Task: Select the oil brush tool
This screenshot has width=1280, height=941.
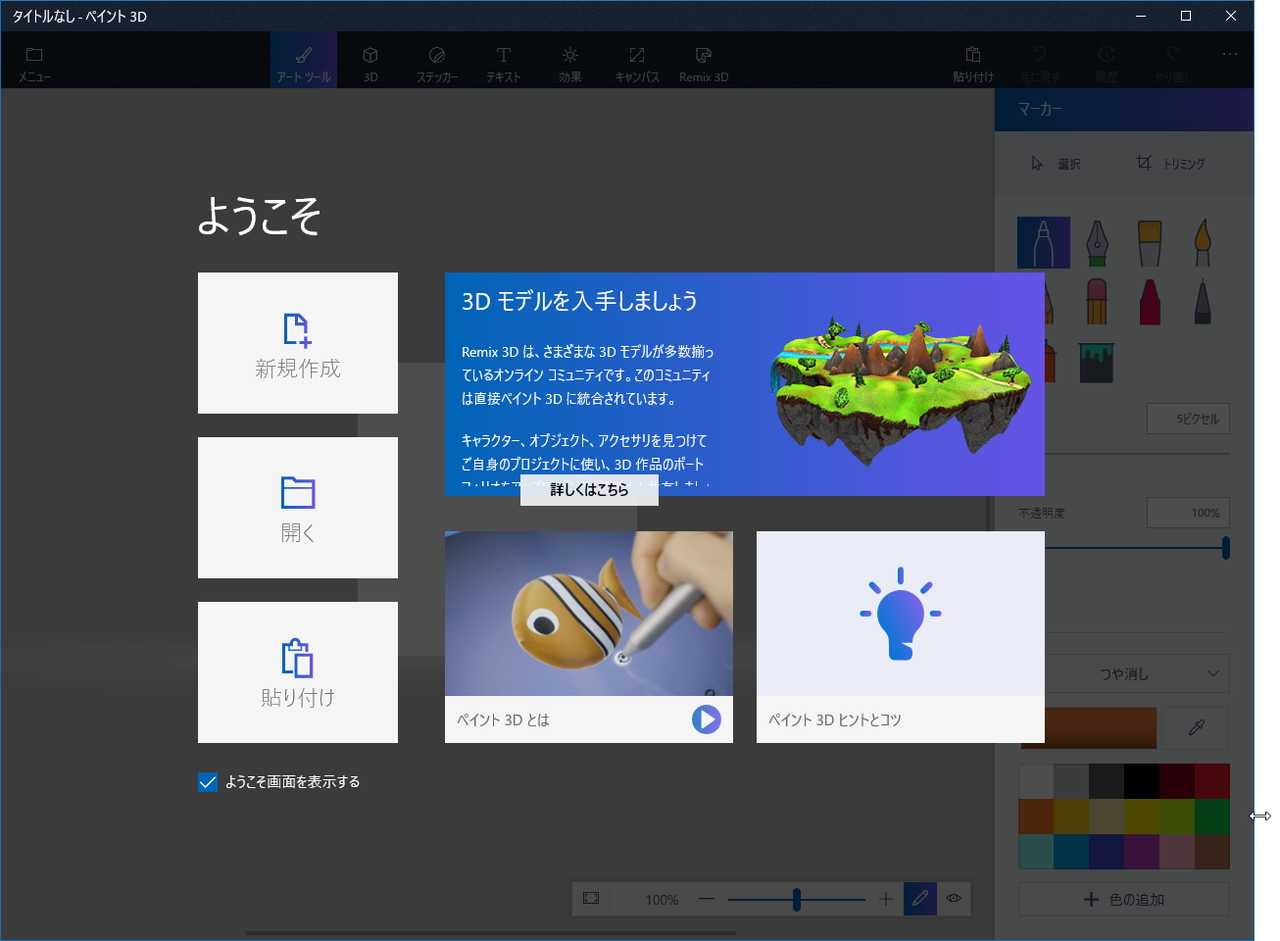Action: [1203, 242]
